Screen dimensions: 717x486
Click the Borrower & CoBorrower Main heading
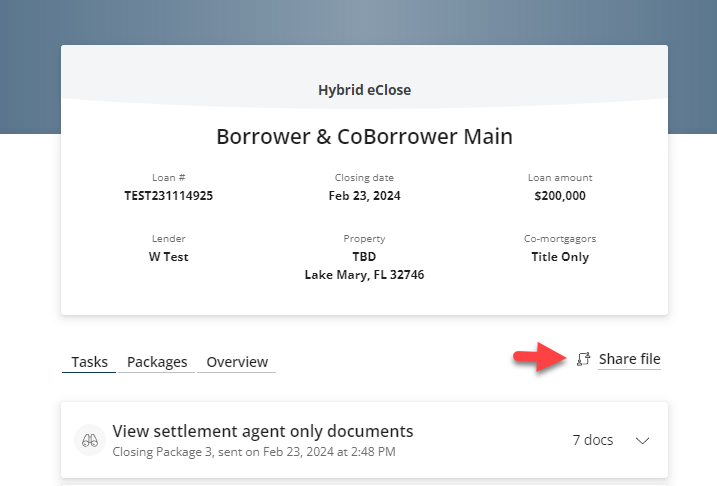tap(364, 136)
